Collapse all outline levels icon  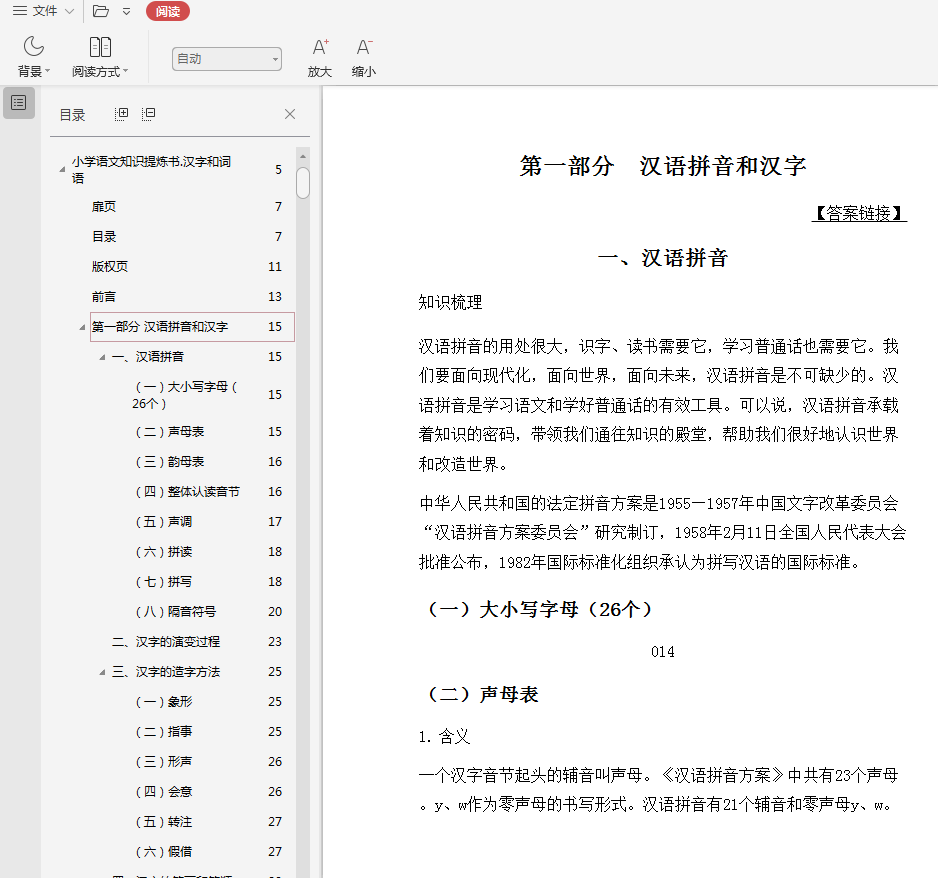pyautogui.click(x=148, y=114)
